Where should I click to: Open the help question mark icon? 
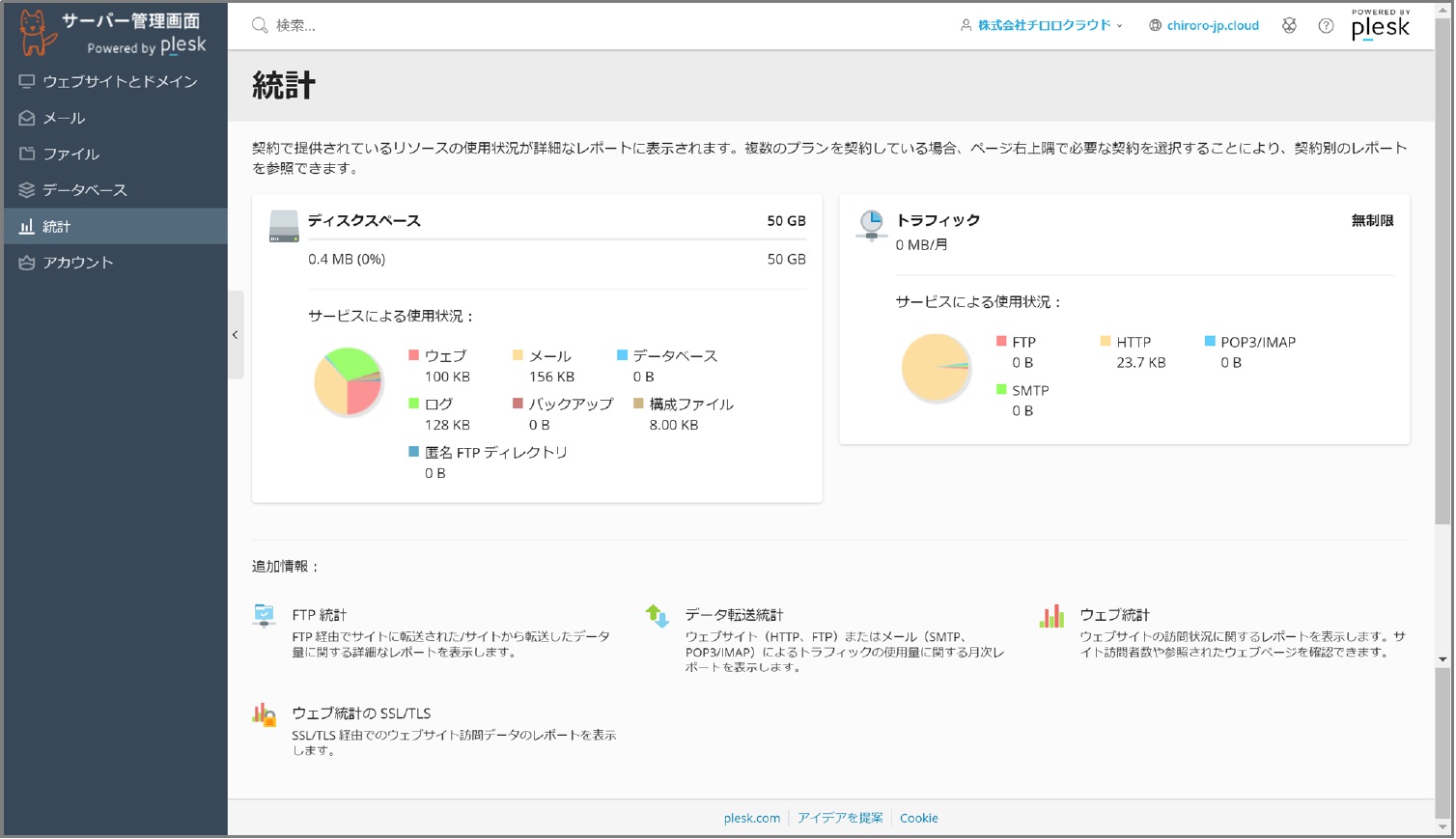1326,25
